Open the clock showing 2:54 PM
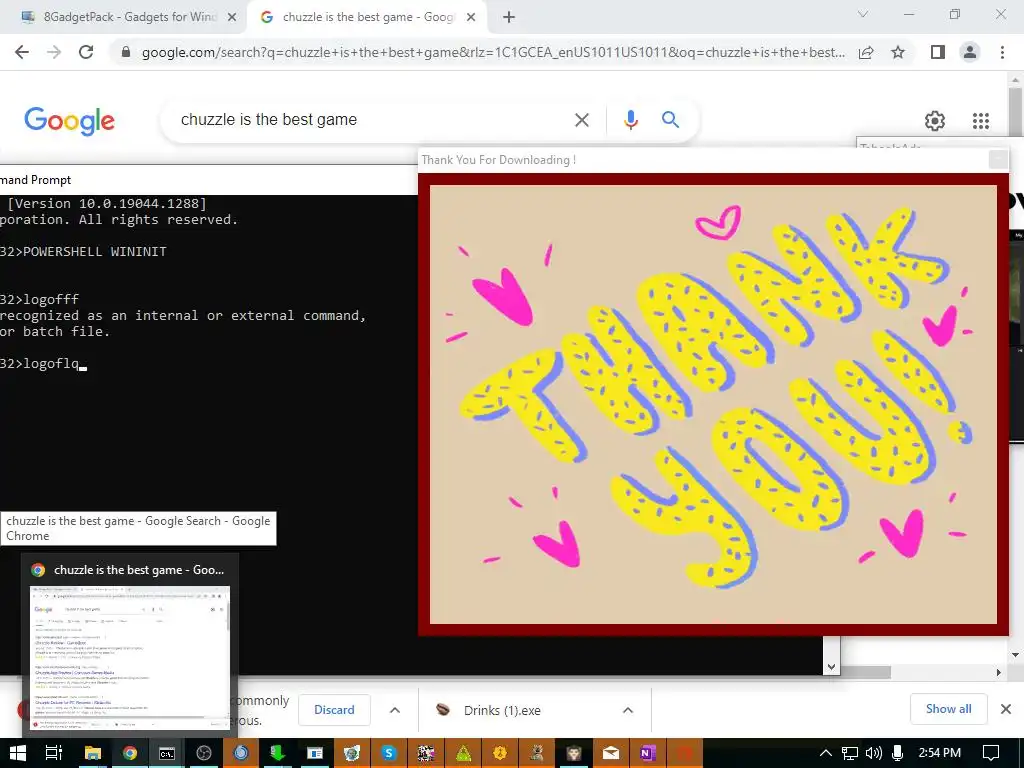The image size is (1024, 768). tap(939, 753)
